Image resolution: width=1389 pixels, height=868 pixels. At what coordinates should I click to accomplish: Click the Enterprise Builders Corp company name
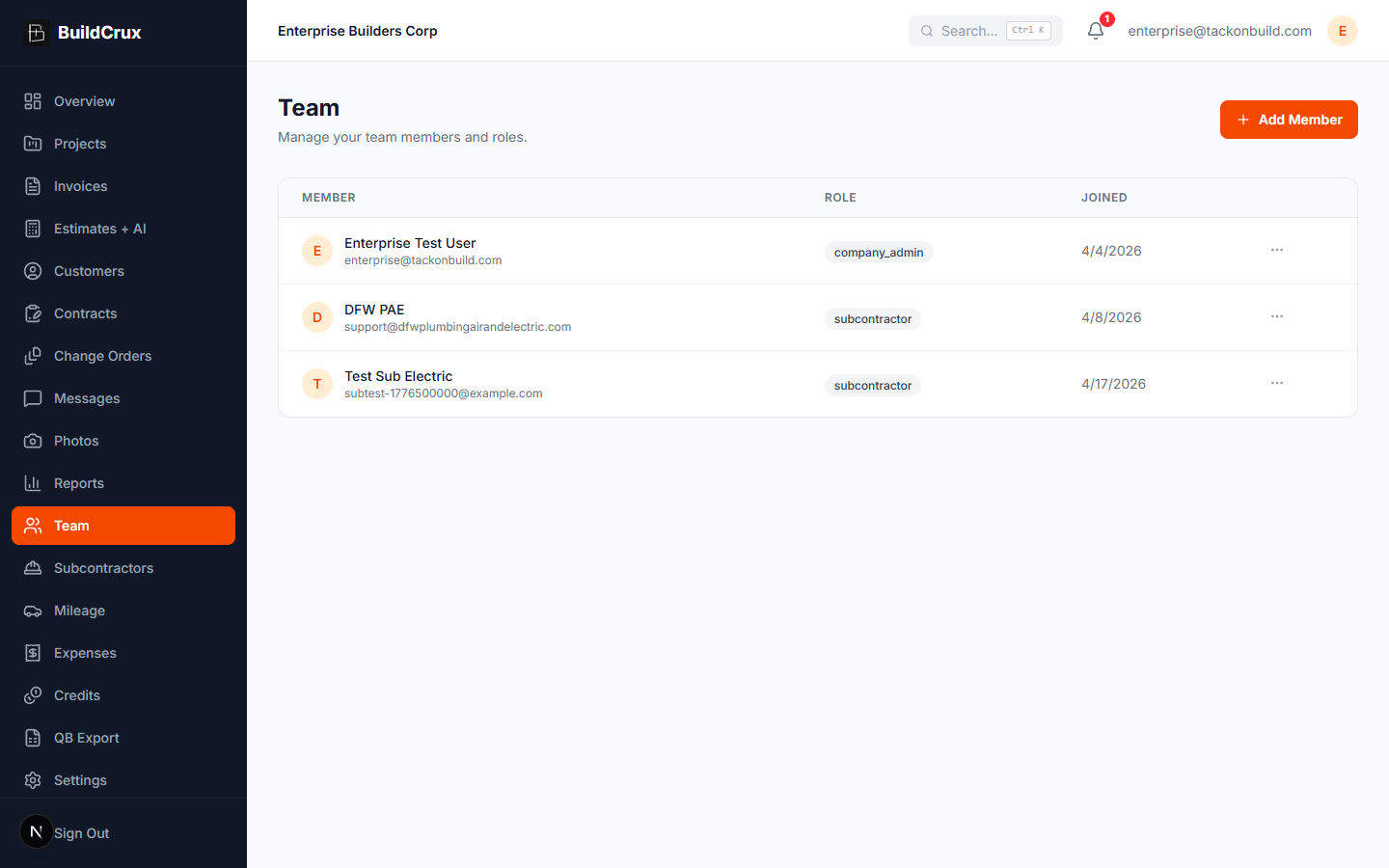[358, 31]
